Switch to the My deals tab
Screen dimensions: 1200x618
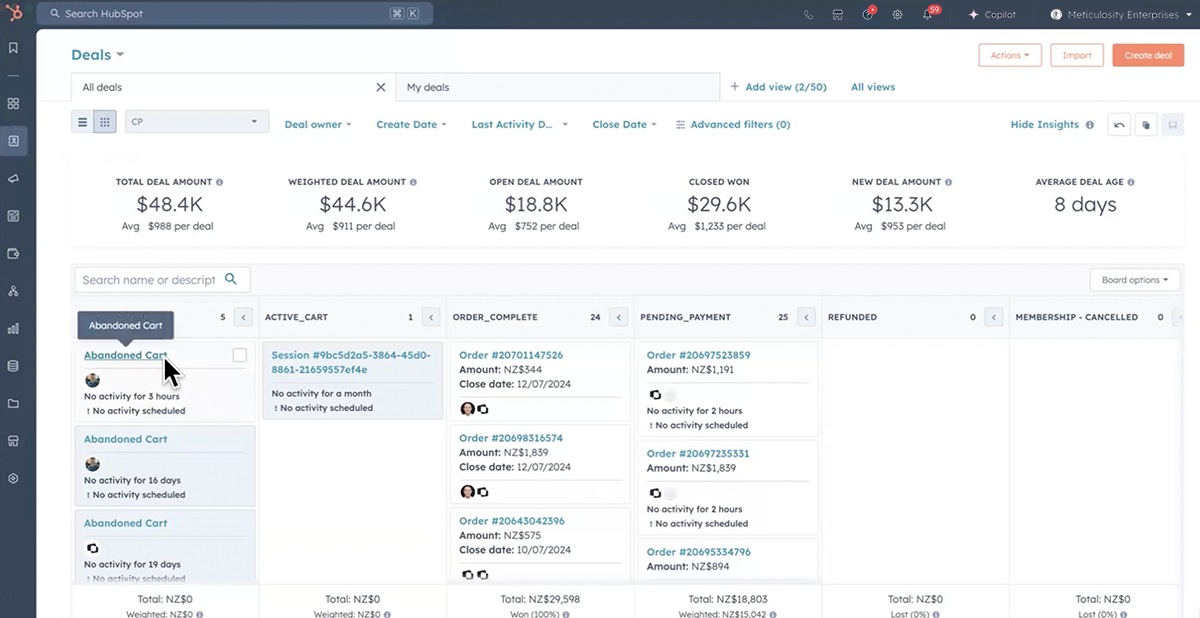428,88
